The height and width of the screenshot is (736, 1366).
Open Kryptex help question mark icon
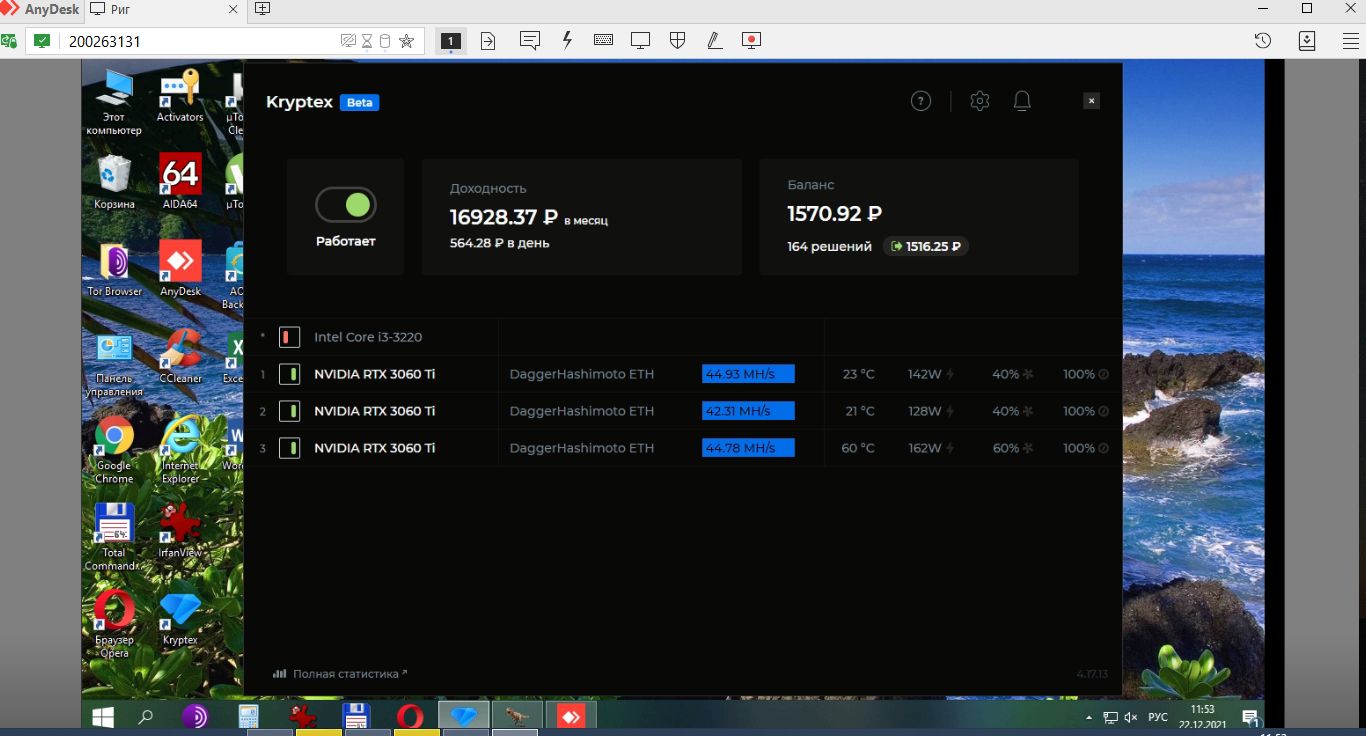coord(921,101)
